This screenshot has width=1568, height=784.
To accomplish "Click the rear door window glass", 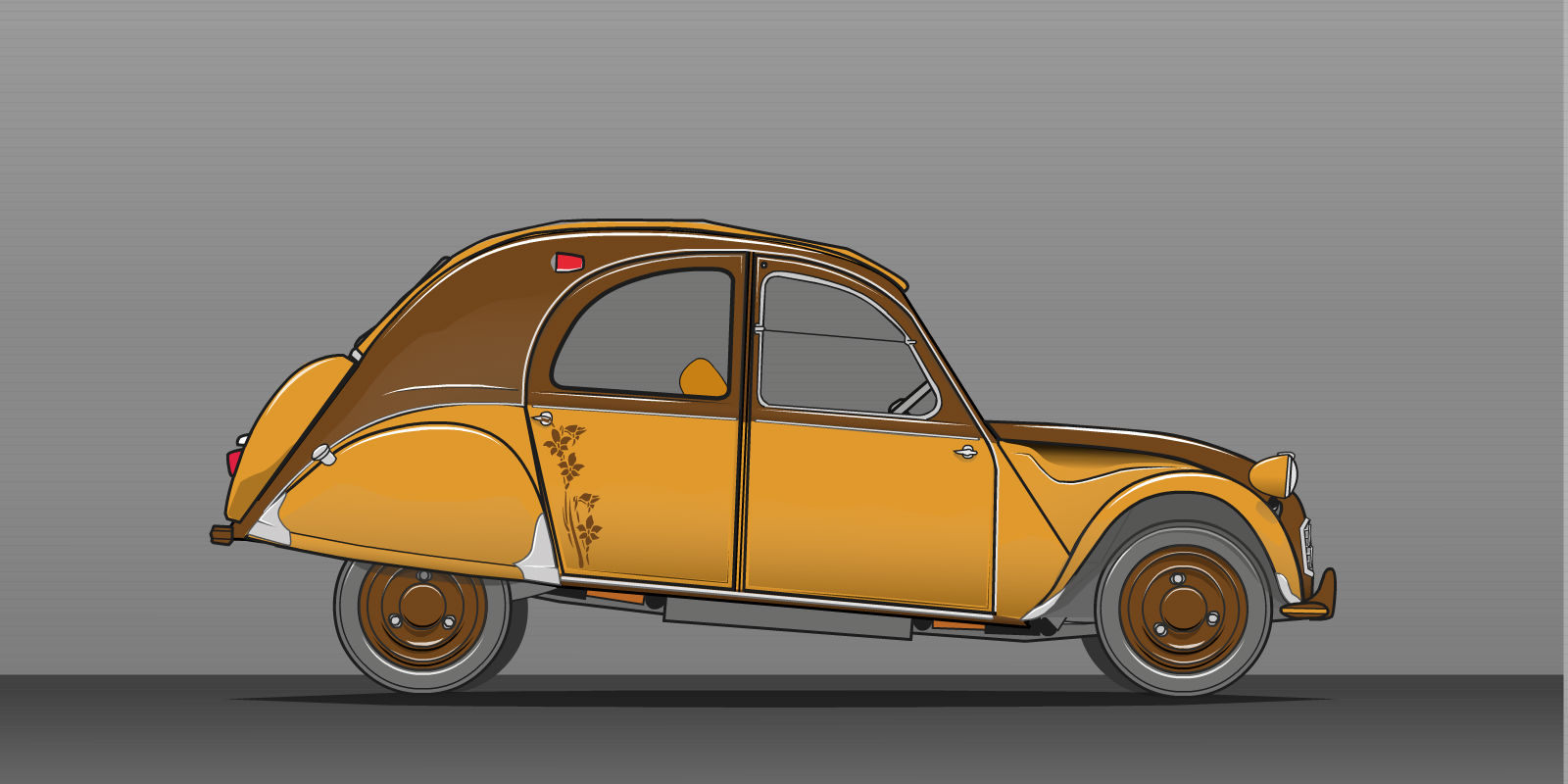I will pyautogui.click(x=637, y=328).
